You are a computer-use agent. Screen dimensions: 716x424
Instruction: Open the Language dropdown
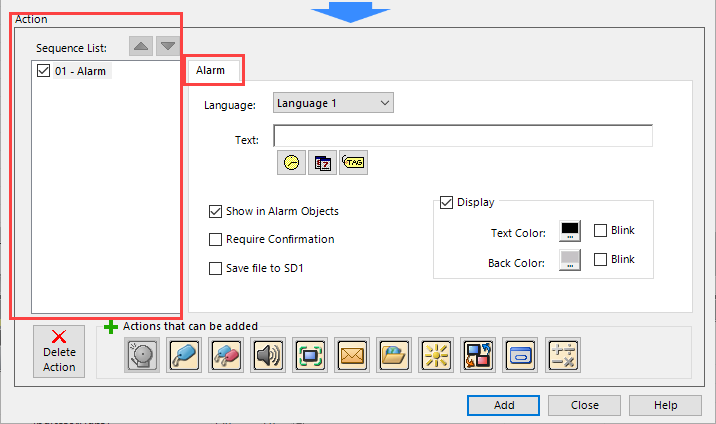click(x=333, y=103)
